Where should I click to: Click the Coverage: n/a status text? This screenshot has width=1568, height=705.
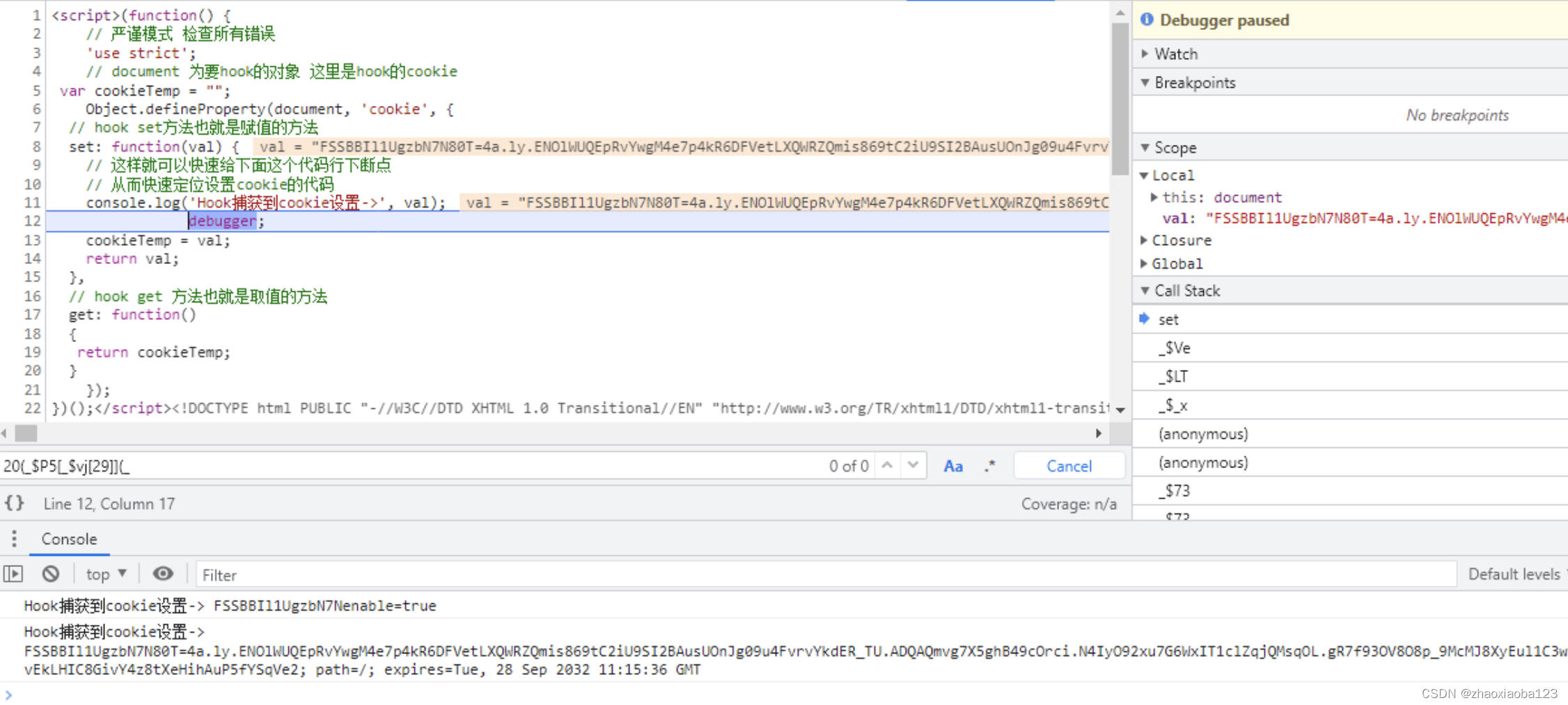(1069, 504)
